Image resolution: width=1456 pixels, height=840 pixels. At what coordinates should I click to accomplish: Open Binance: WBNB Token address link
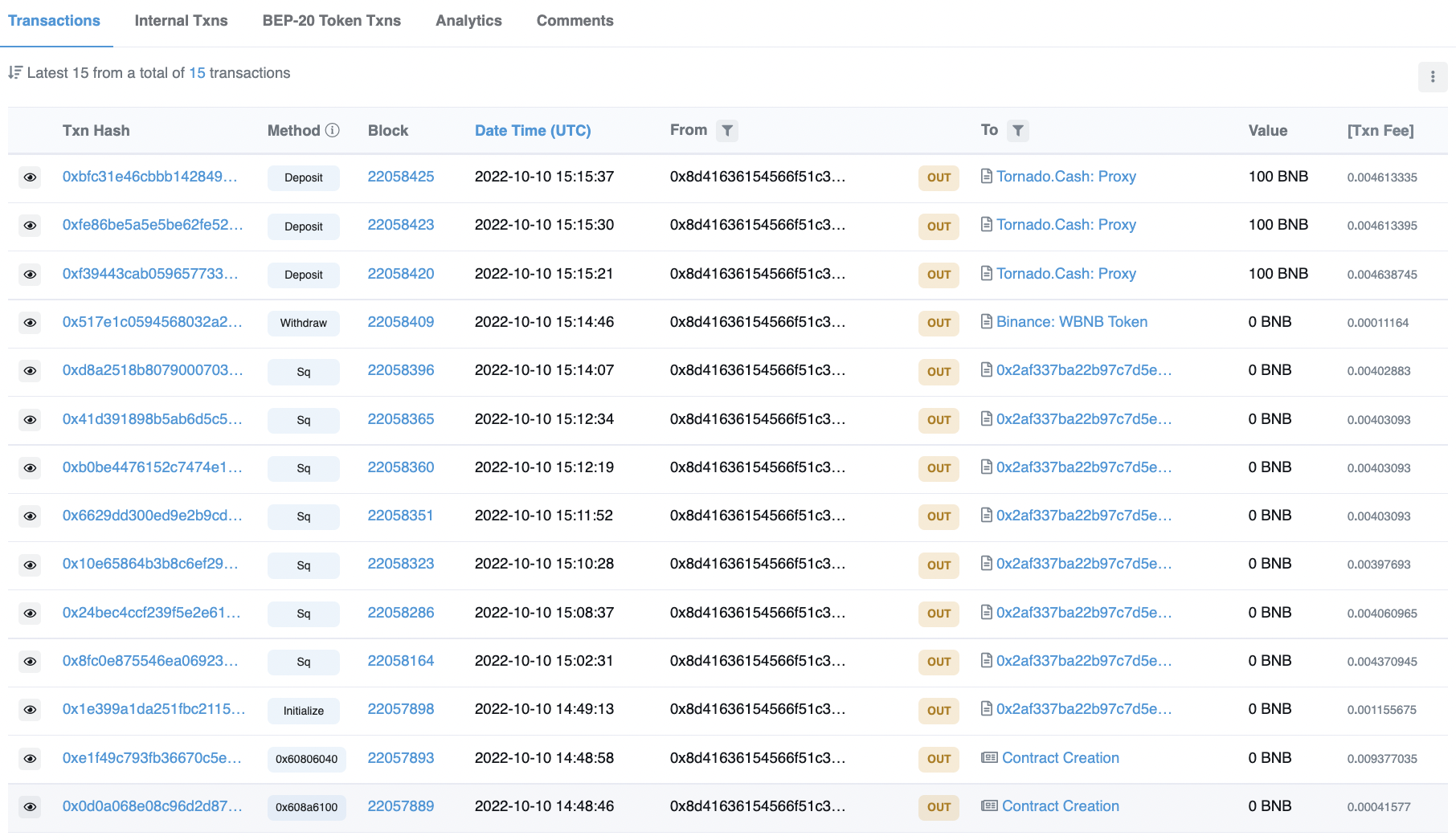(x=1072, y=322)
